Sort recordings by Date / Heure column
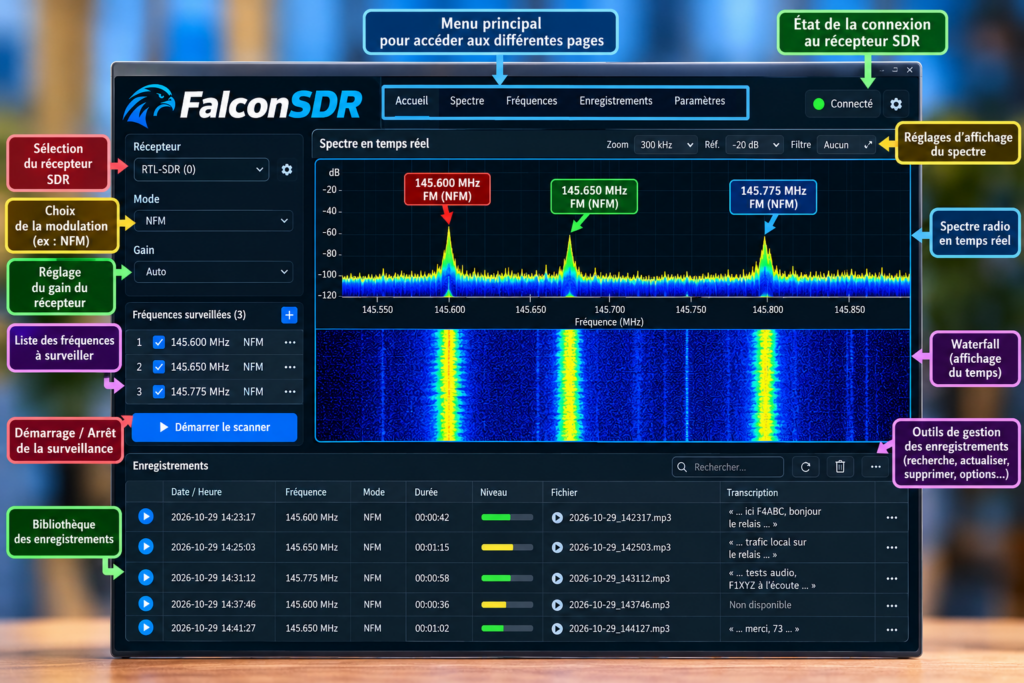Image resolution: width=1024 pixels, height=683 pixels. [196, 492]
